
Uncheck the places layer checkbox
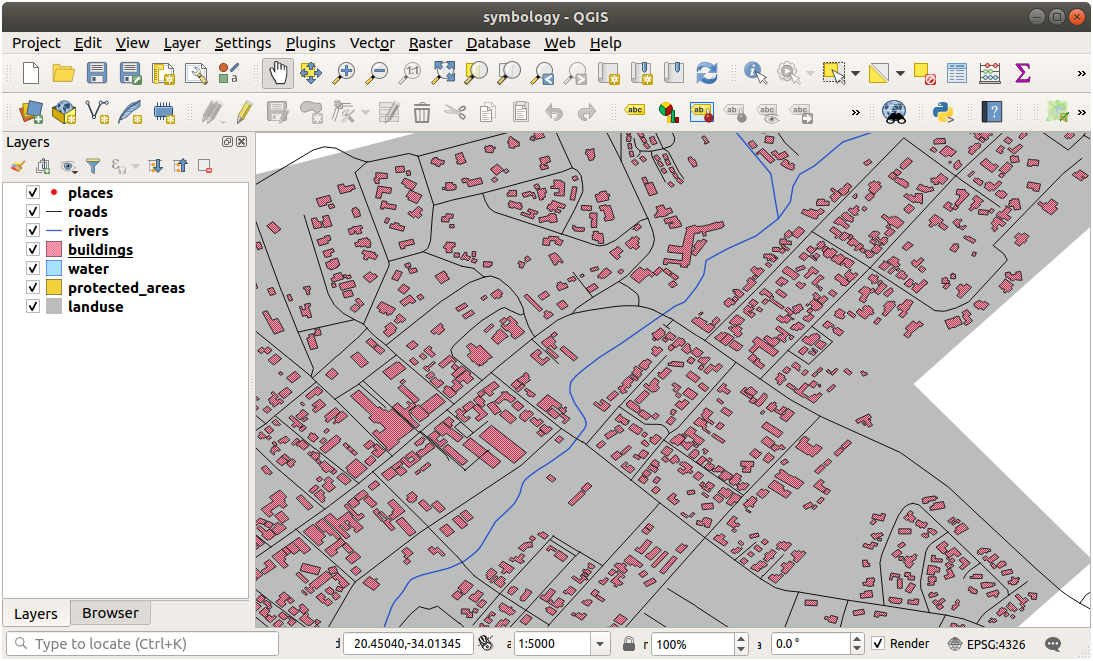click(33, 193)
